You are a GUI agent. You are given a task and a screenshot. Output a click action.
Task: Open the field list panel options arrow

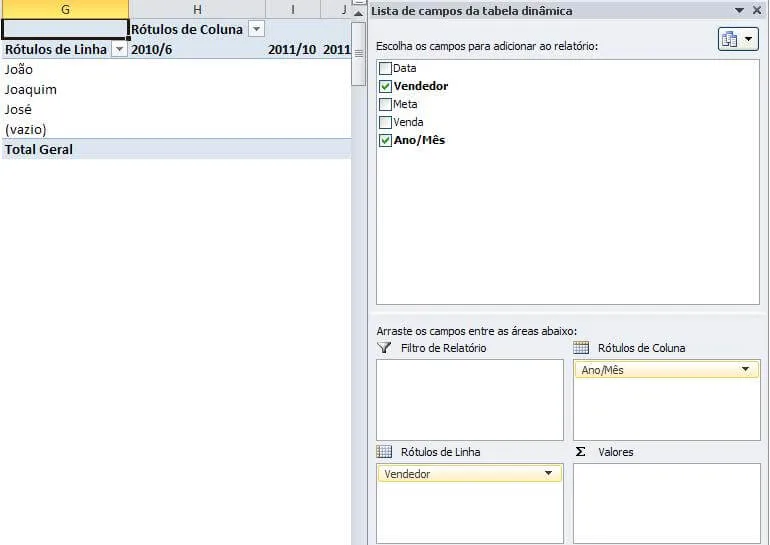[x=740, y=10]
